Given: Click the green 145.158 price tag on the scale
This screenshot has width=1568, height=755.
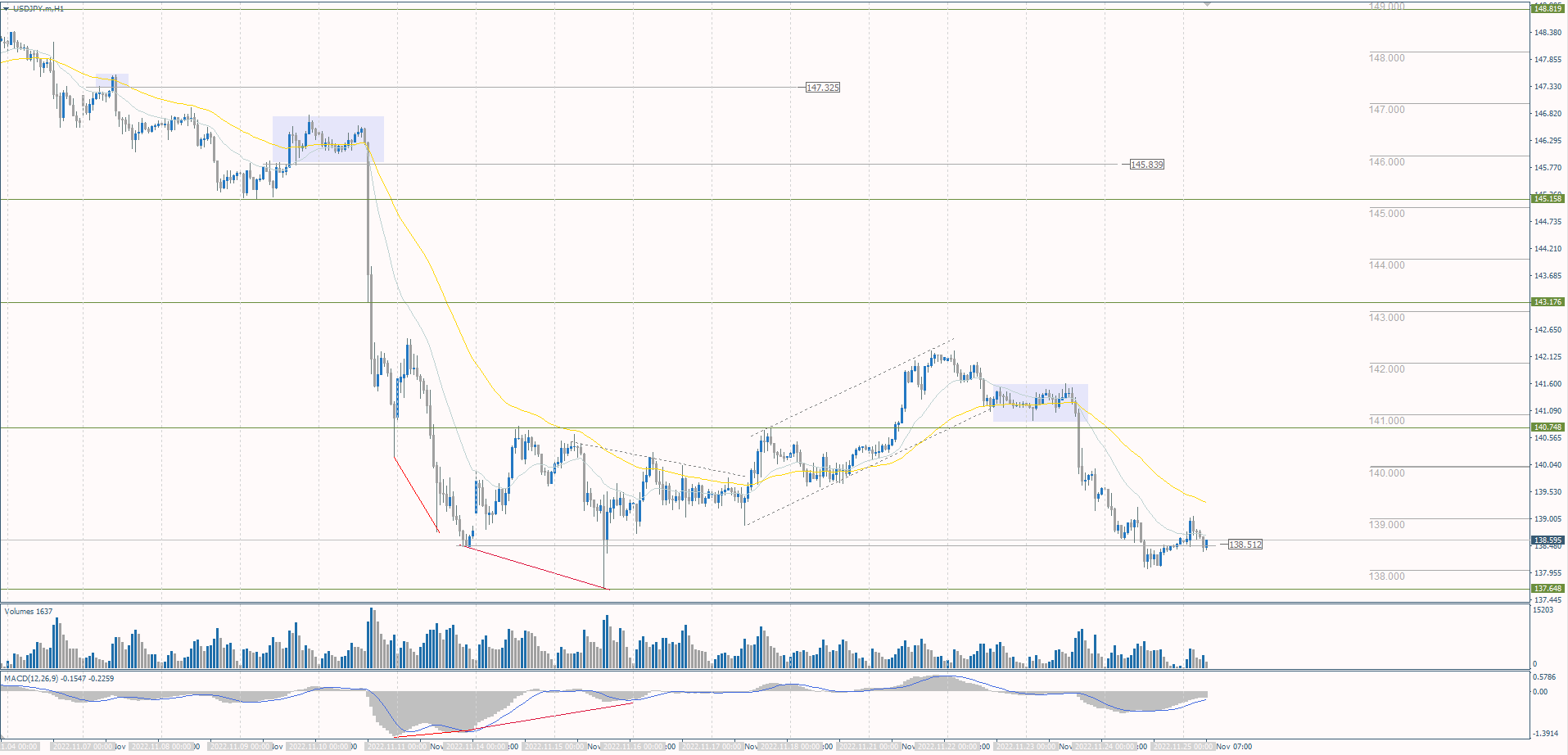Looking at the screenshot, I should click(1548, 199).
